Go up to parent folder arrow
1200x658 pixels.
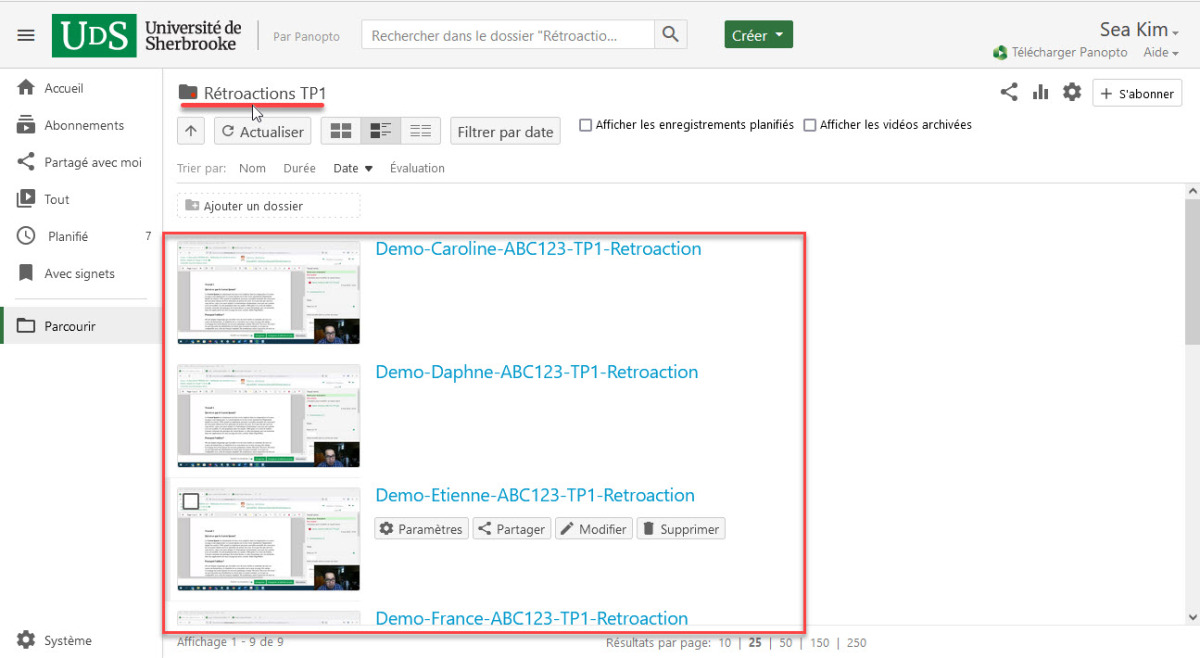[x=191, y=131]
